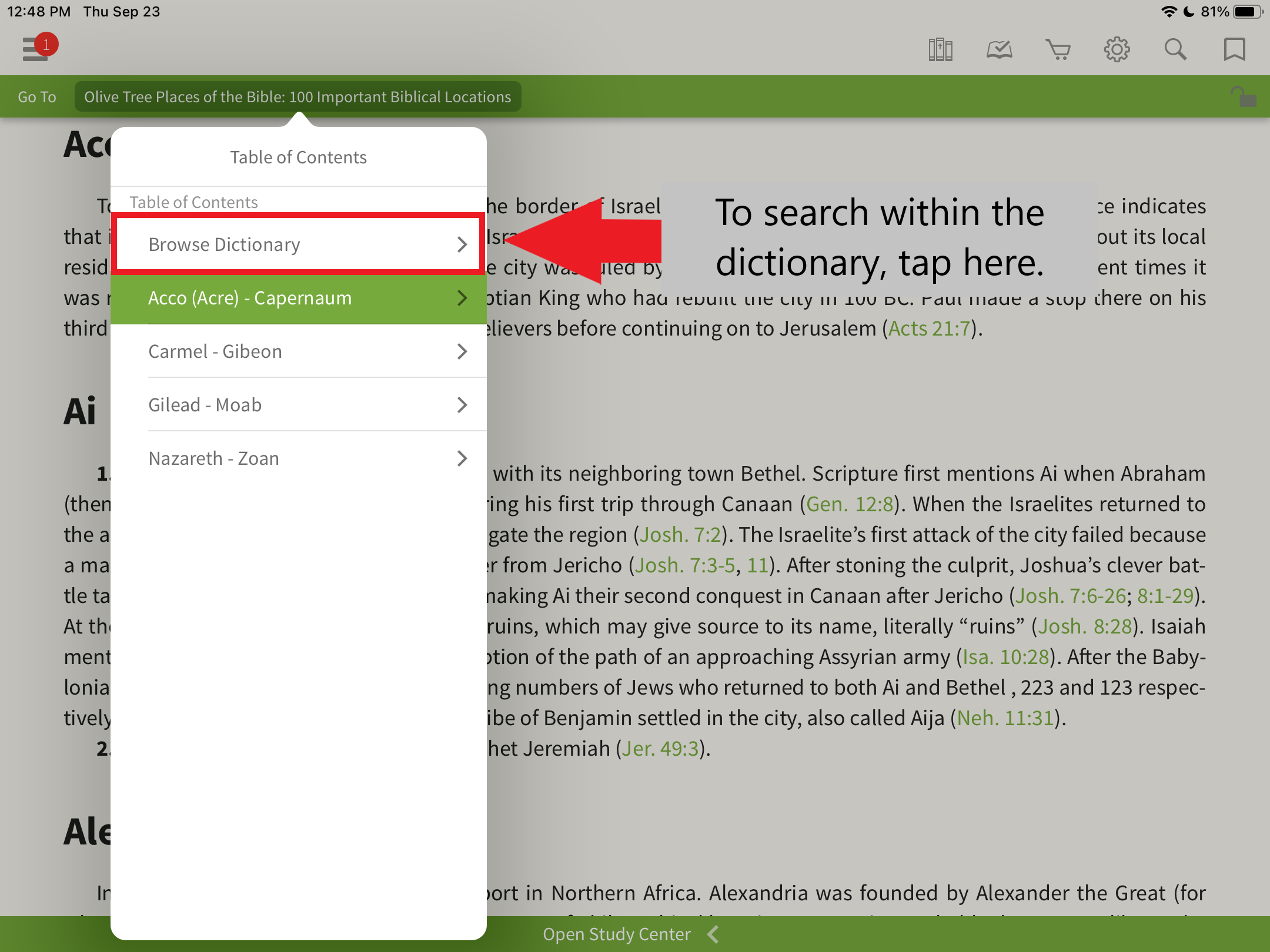
Task: Open the Josh. 7:3-5 reference
Action: (685, 565)
